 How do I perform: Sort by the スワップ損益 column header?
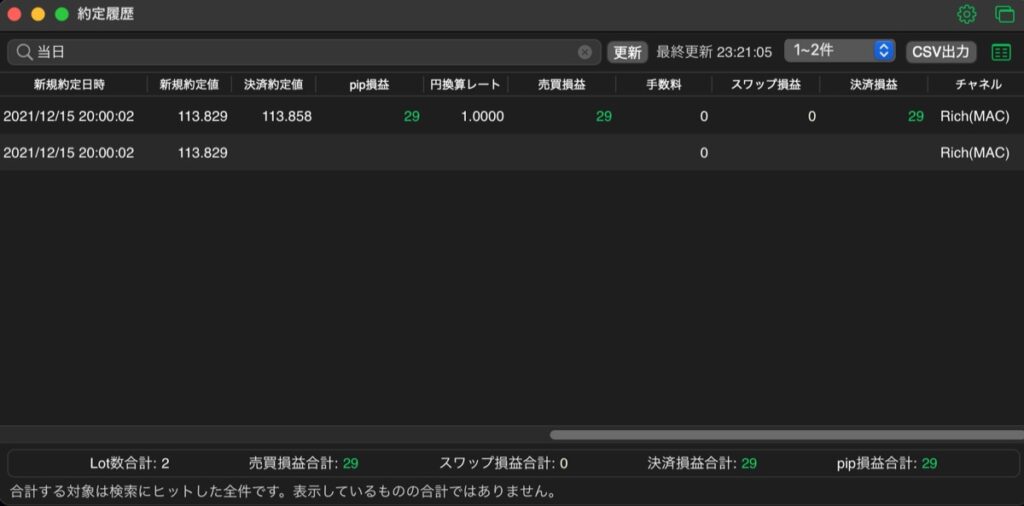pos(765,84)
